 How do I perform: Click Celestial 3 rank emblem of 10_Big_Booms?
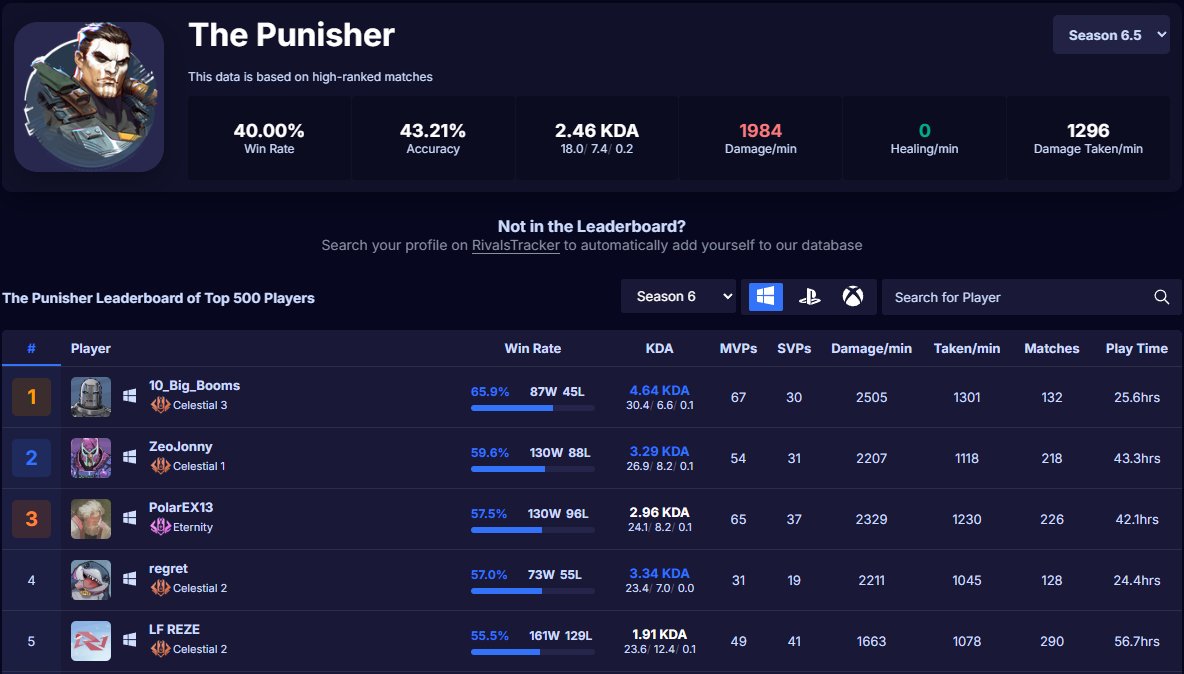160,405
